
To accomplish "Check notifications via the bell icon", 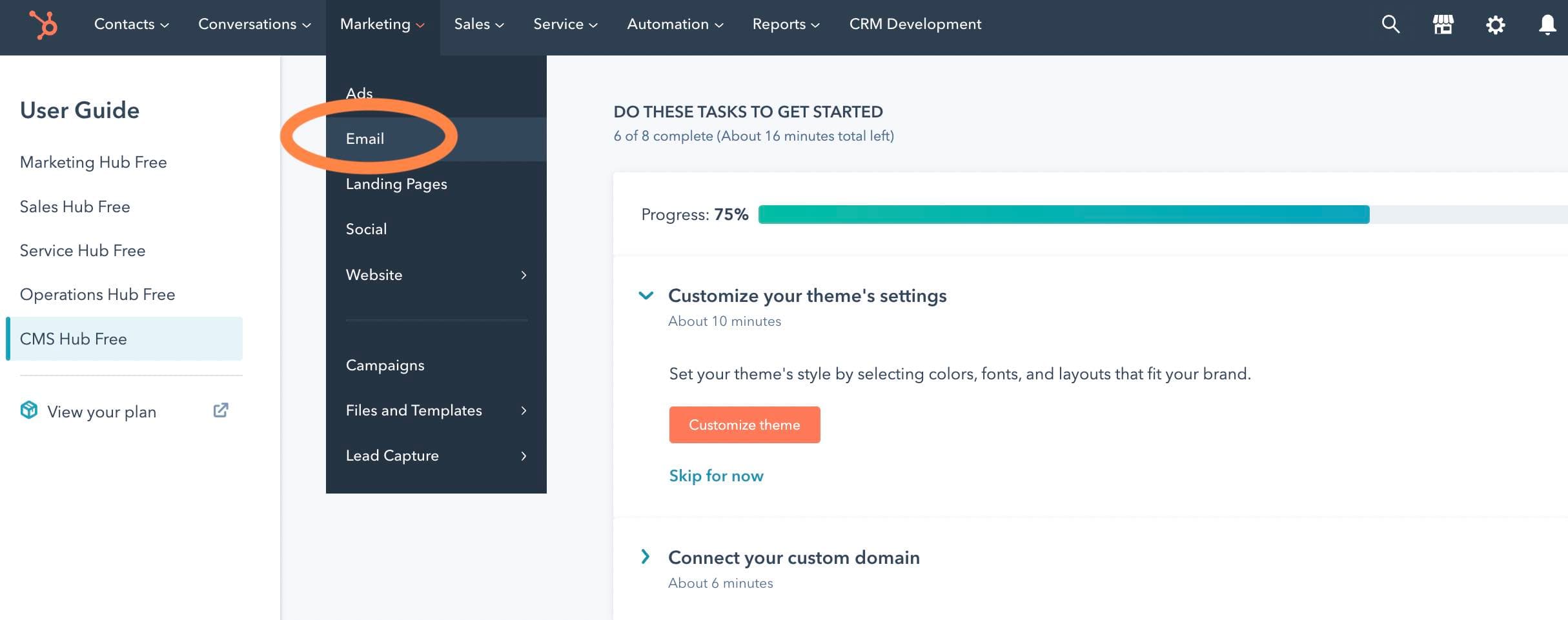I will 1547,25.
